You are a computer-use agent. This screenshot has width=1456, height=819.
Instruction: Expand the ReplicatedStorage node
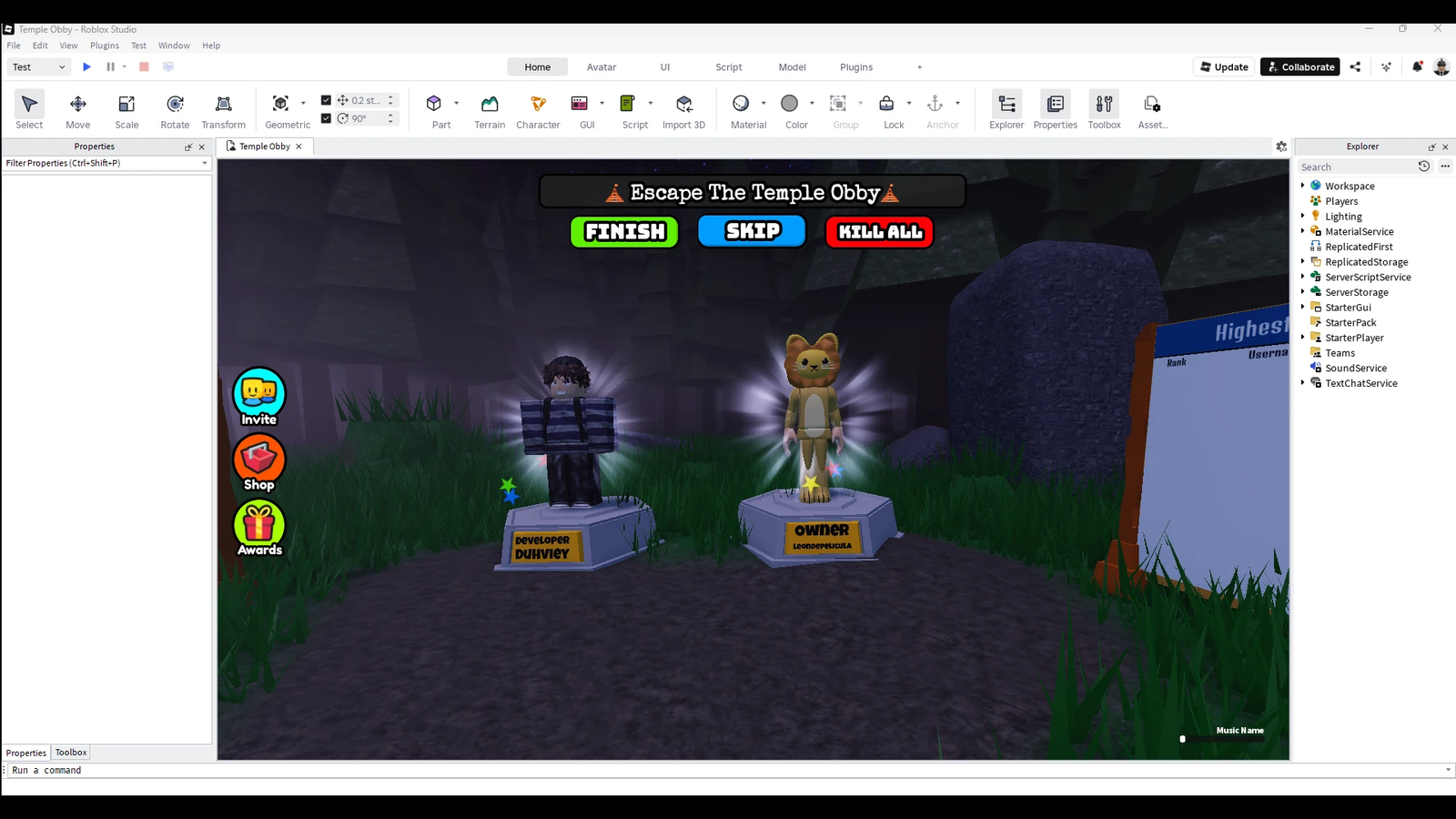coord(1303,261)
